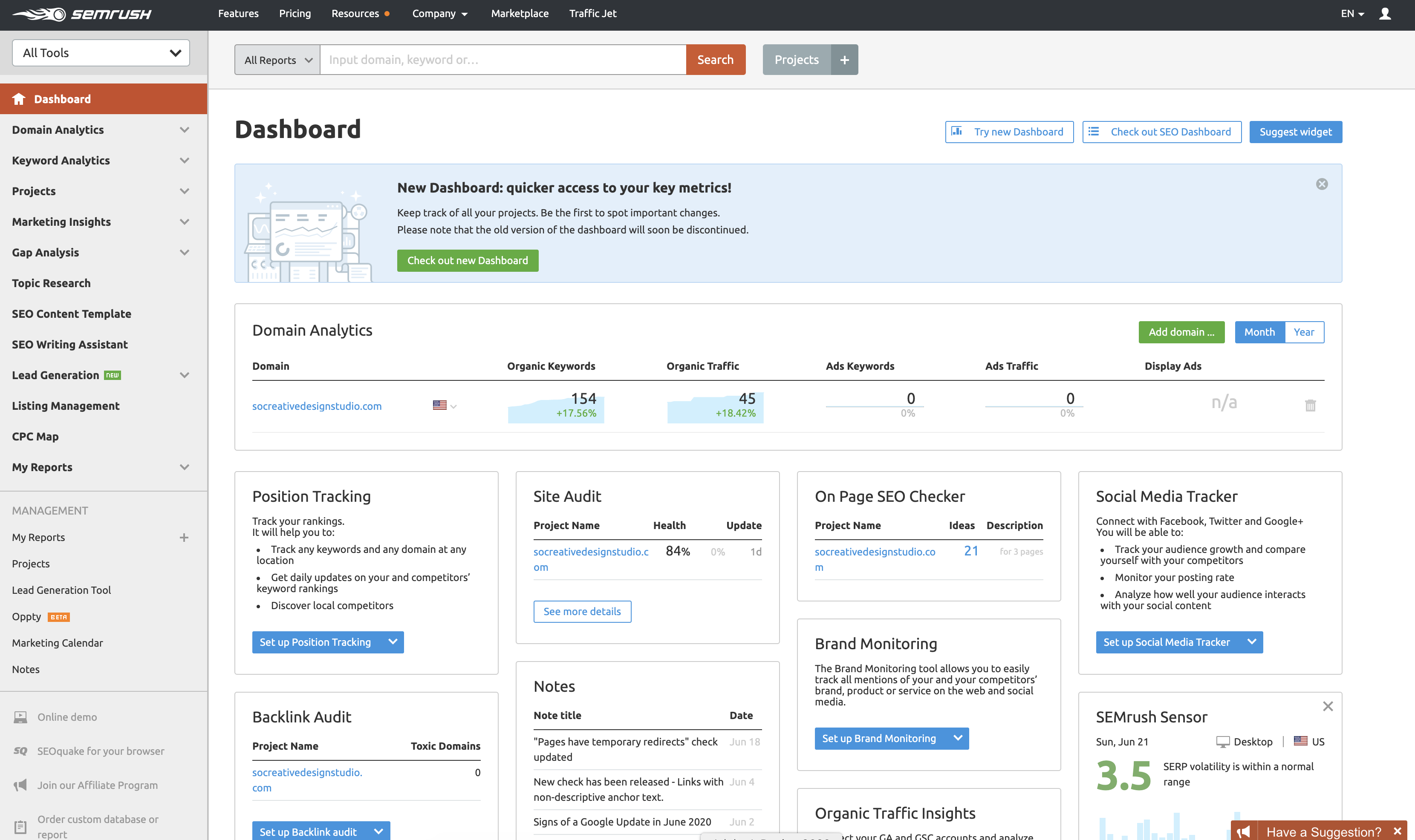
Task: Switch Domain Analytics to Month view
Action: [x=1259, y=332]
